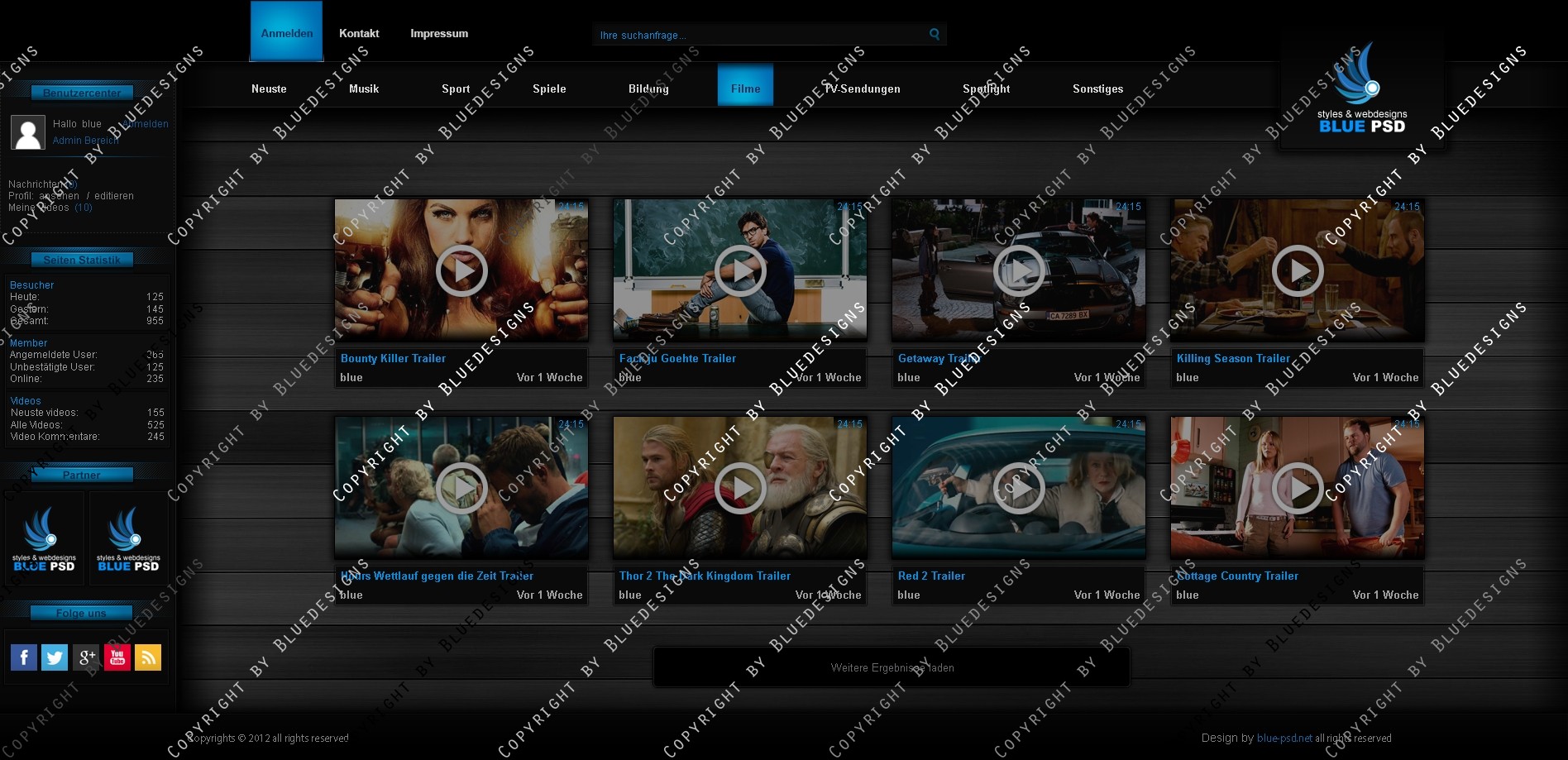Click the Folge uns panel header
This screenshot has height=760, width=1568.
pyautogui.click(x=81, y=613)
